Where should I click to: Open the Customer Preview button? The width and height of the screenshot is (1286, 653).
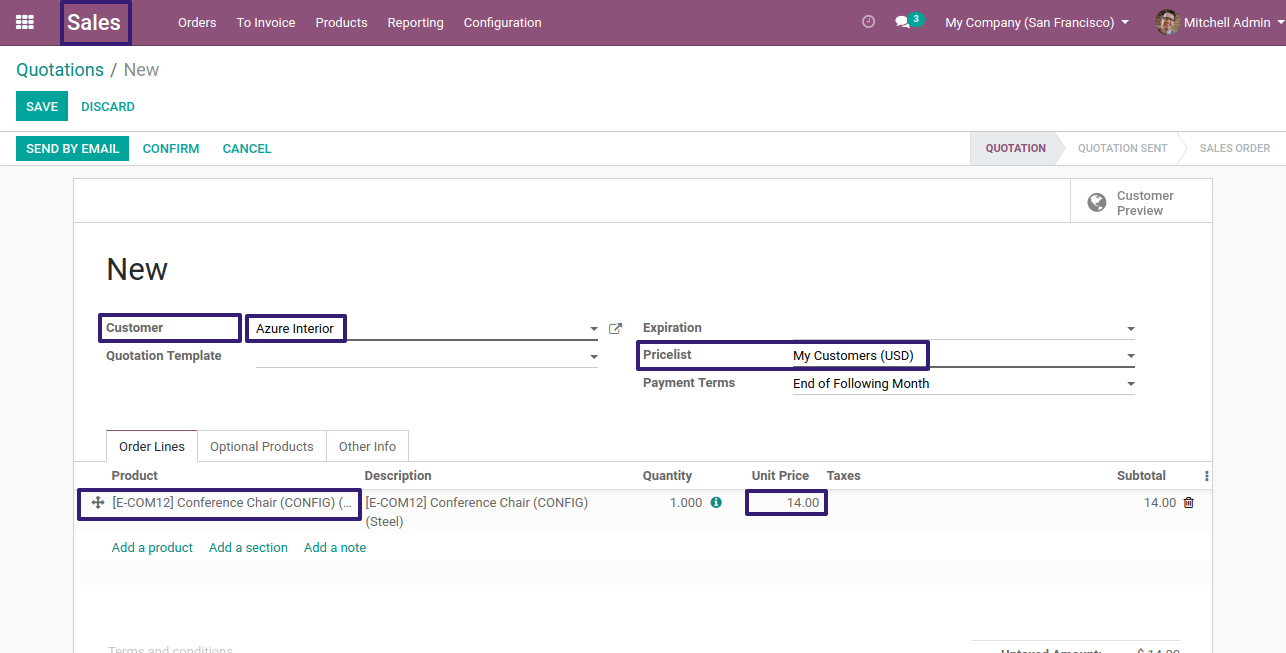tap(1141, 203)
